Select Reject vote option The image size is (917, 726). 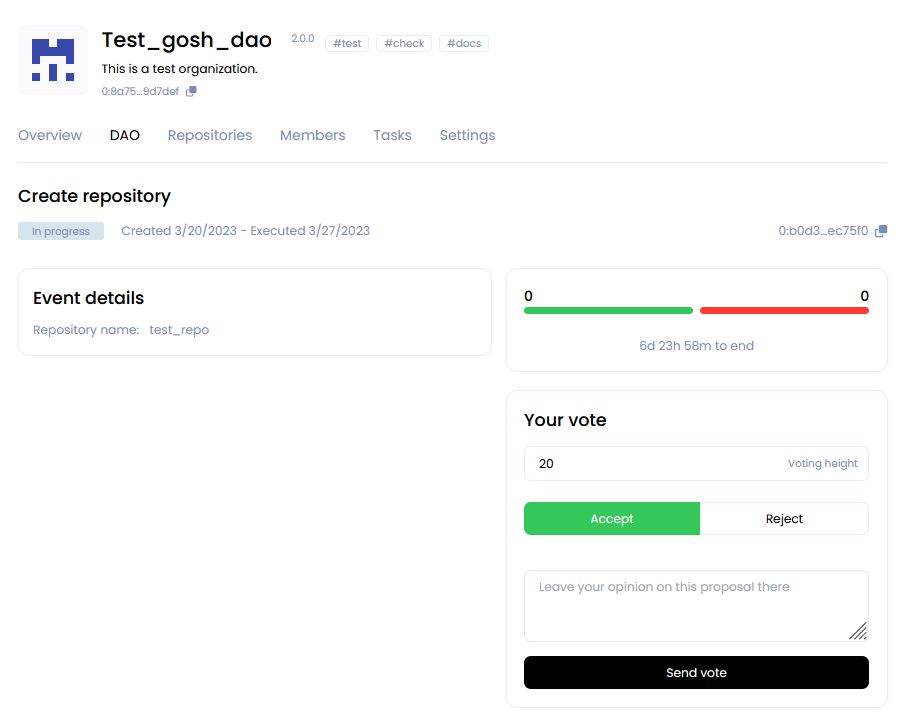coord(784,519)
